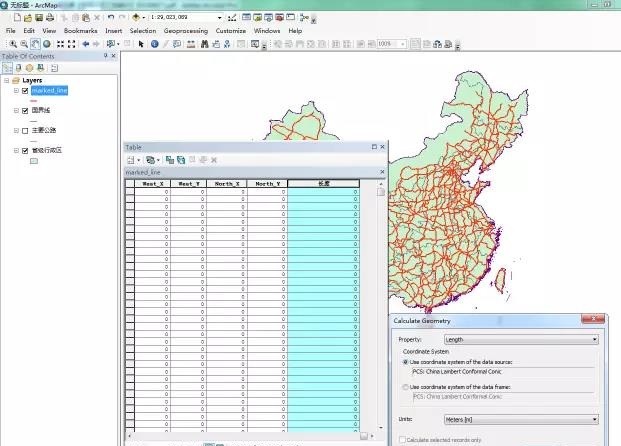
Task: Go back to previous extent
Action: coord(86,44)
